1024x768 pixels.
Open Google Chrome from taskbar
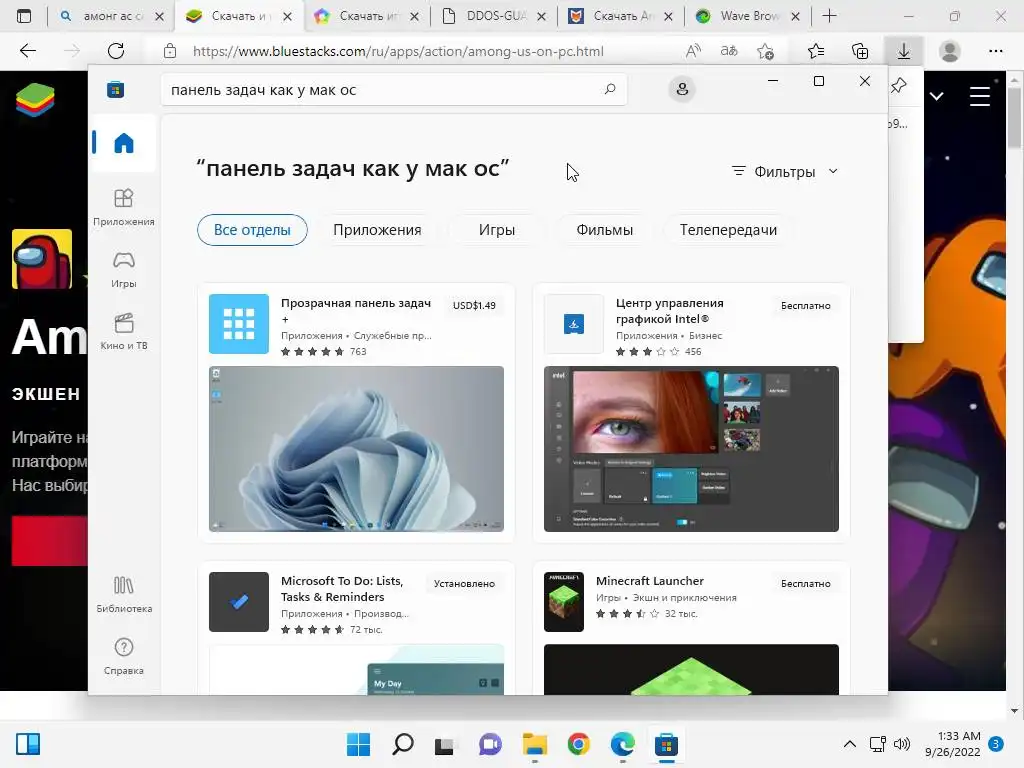point(579,744)
